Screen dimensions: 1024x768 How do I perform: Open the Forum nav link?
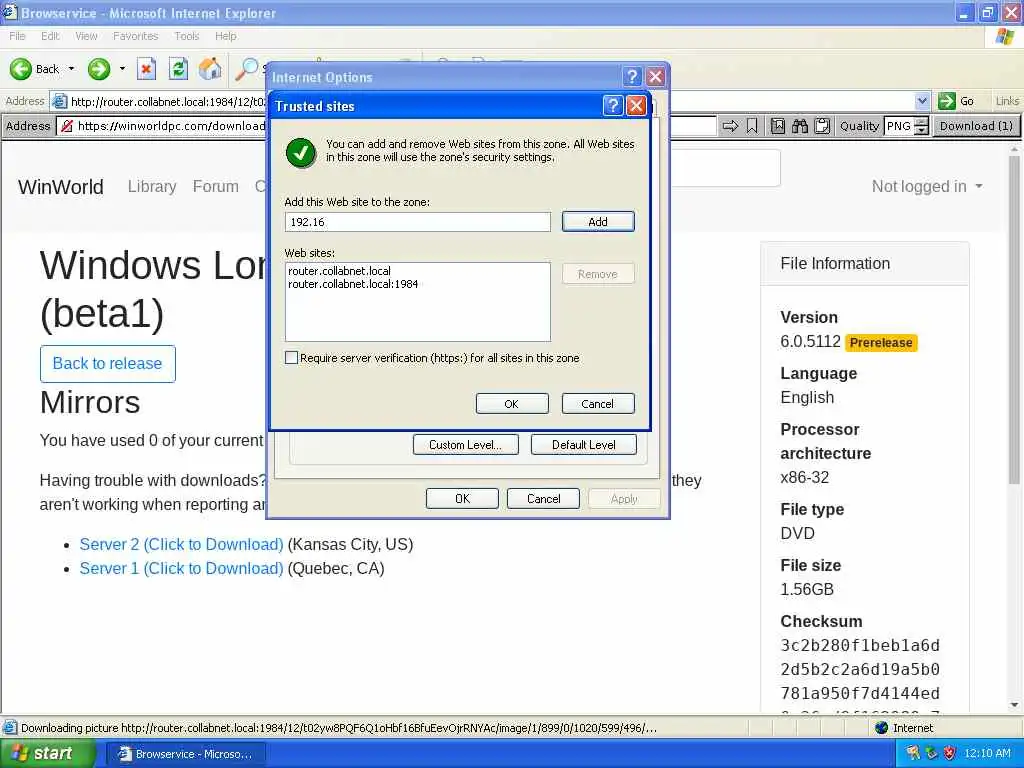click(x=216, y=186)
